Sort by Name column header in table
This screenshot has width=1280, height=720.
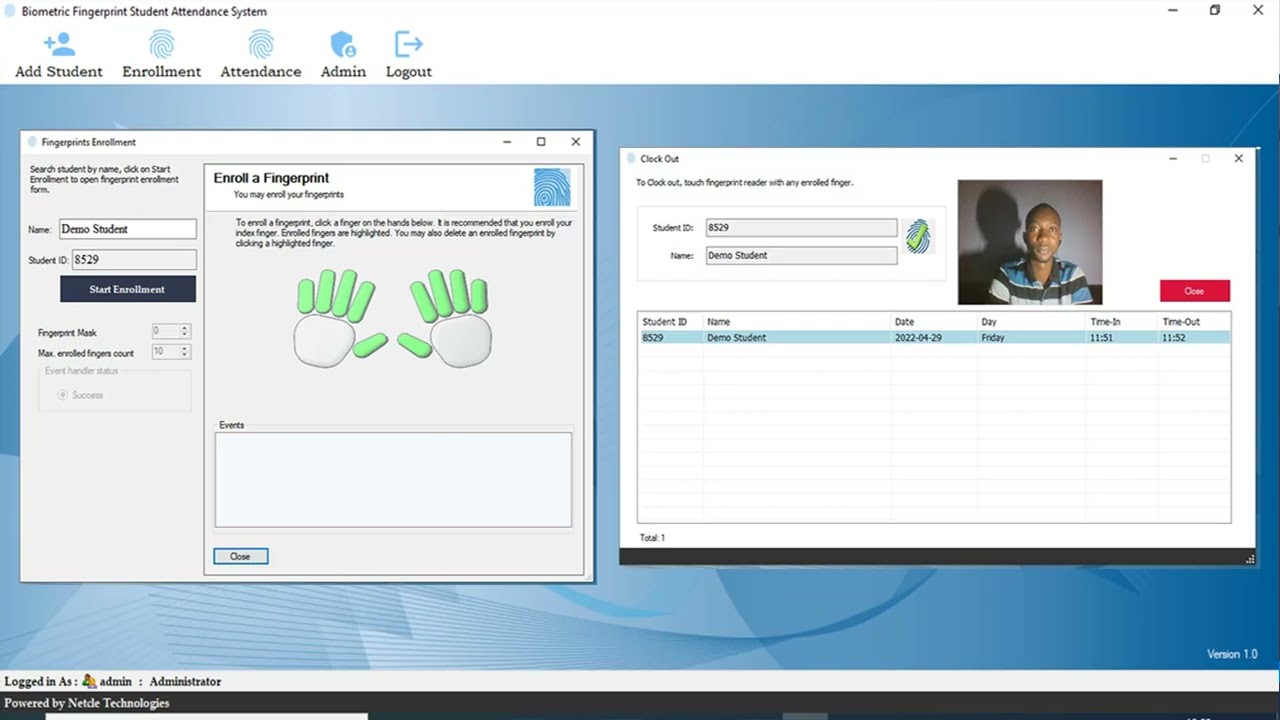tap(797, 322)
